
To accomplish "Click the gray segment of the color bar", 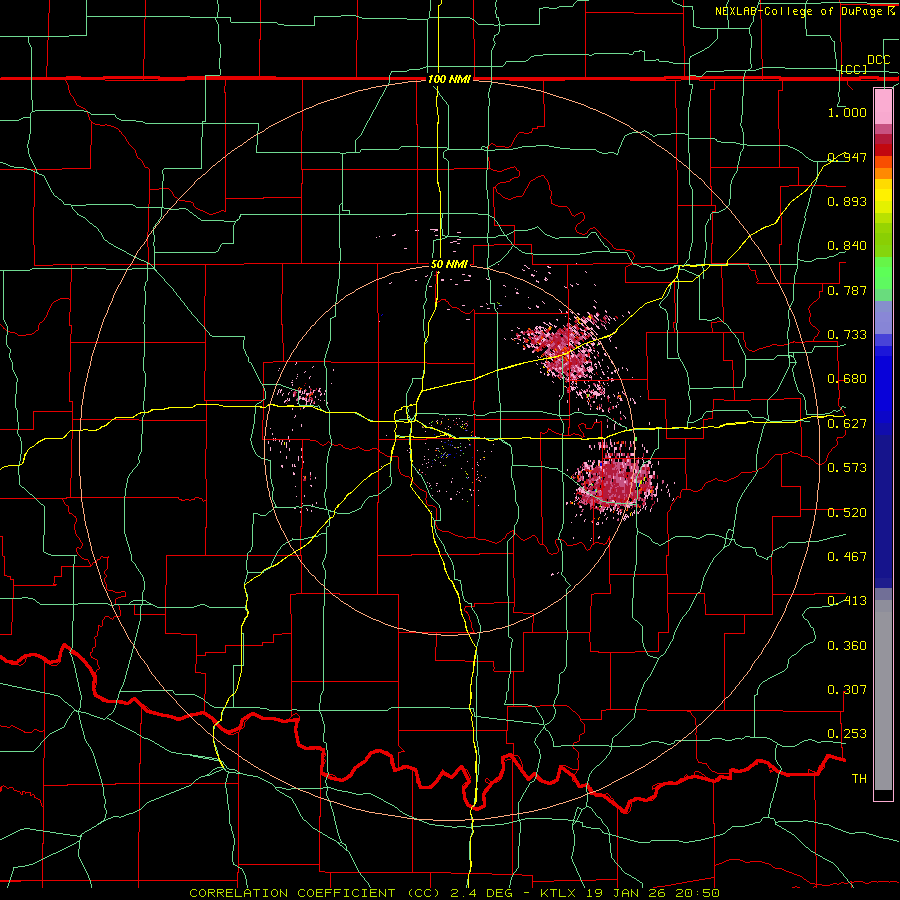I will click(883, 695).
